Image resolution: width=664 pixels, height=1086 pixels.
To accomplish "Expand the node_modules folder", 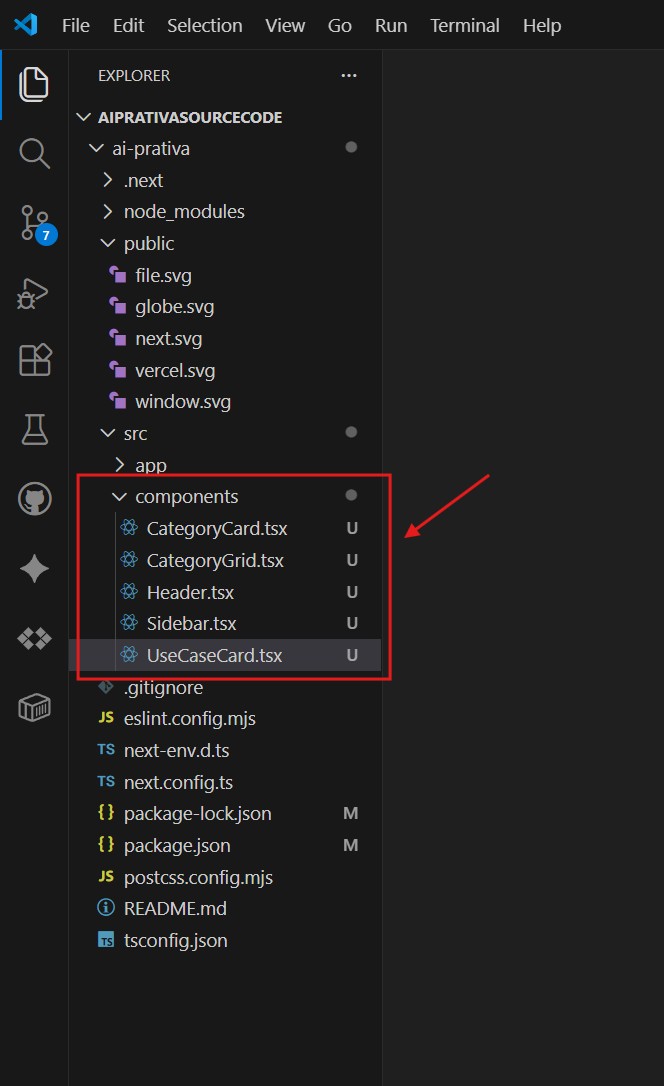I will 183,212.
